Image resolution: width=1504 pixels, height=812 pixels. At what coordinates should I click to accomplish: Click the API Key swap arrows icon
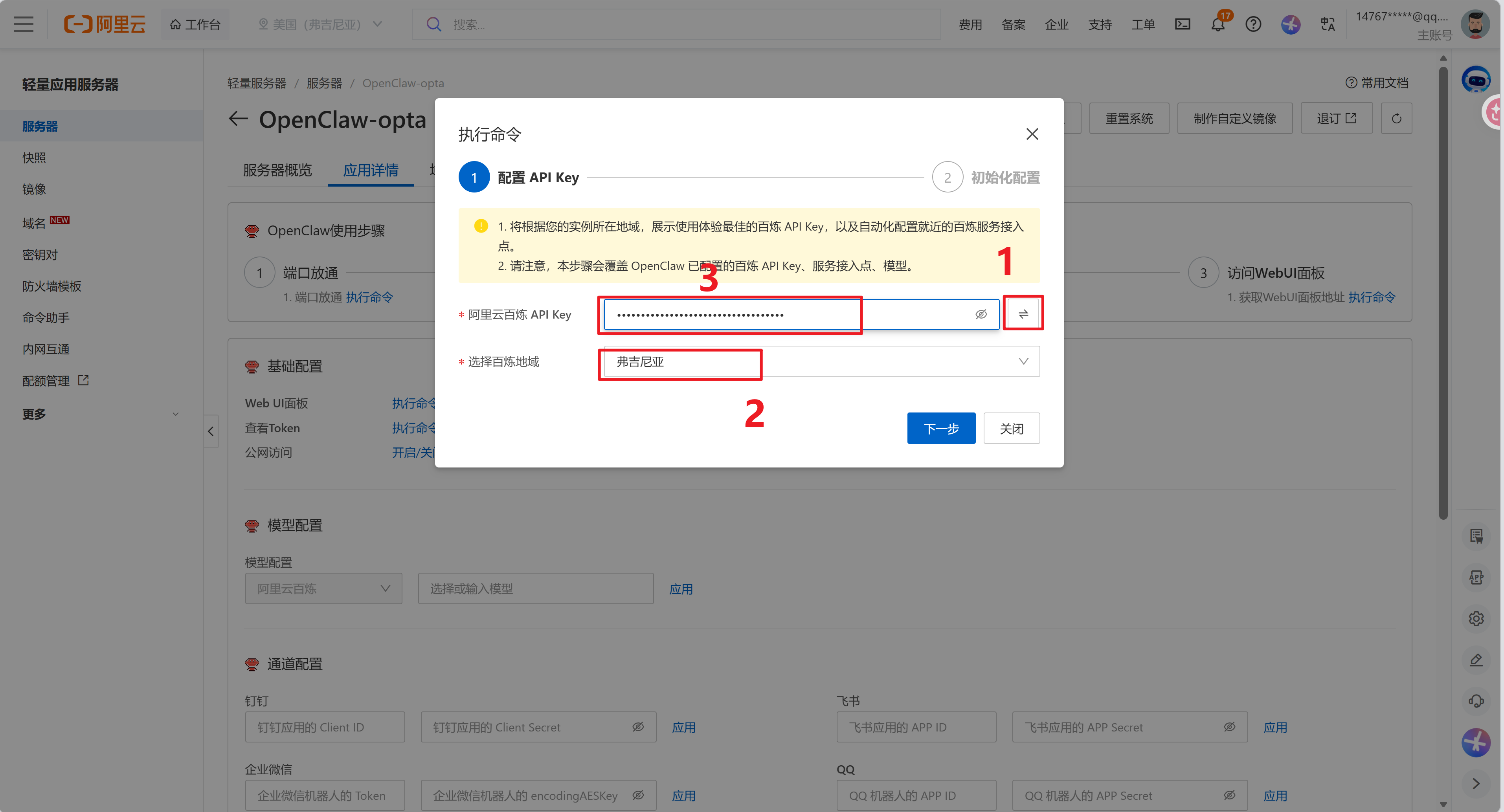1023,314
